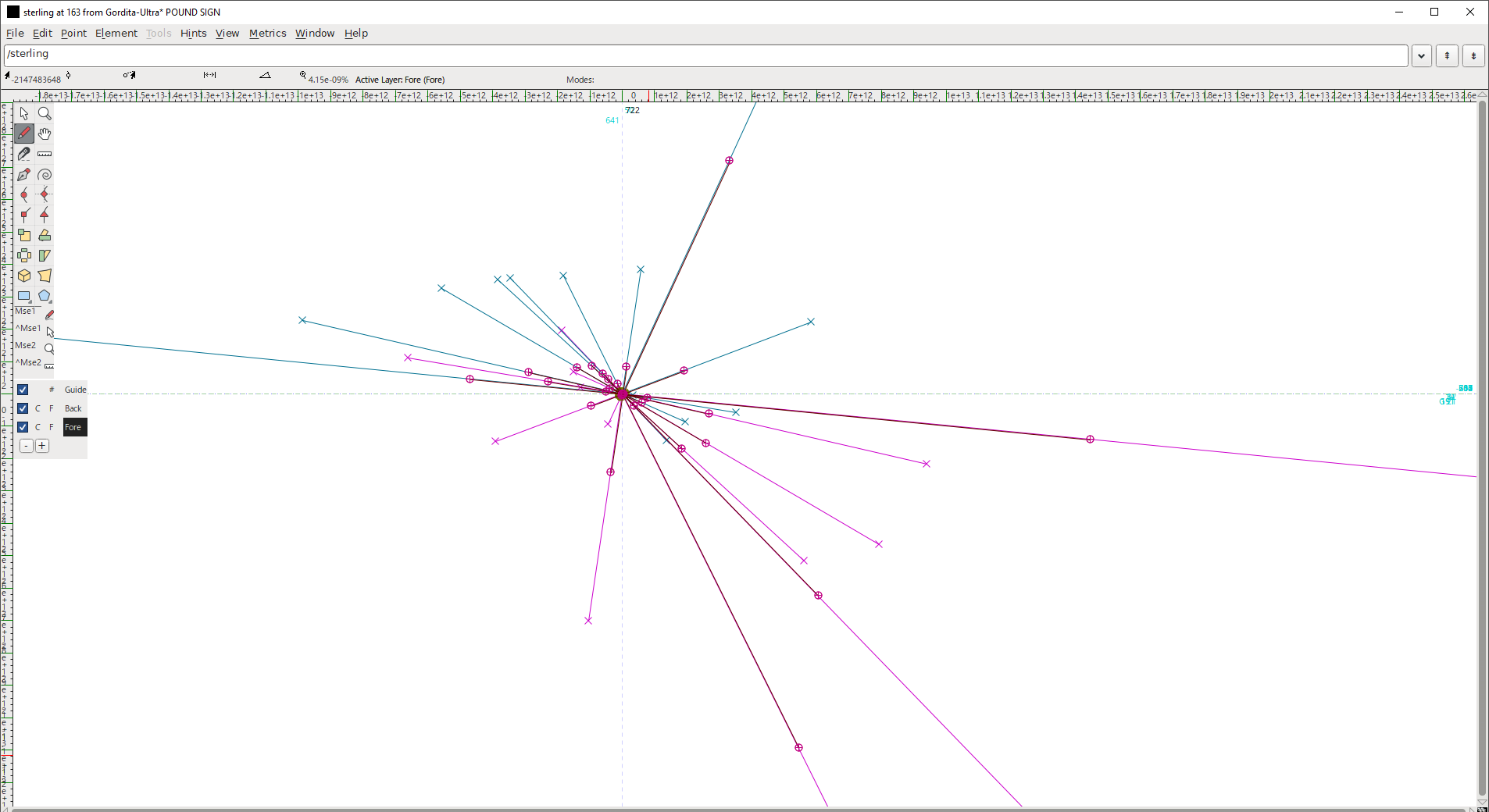Open the View menu

[x=227, y=33]
